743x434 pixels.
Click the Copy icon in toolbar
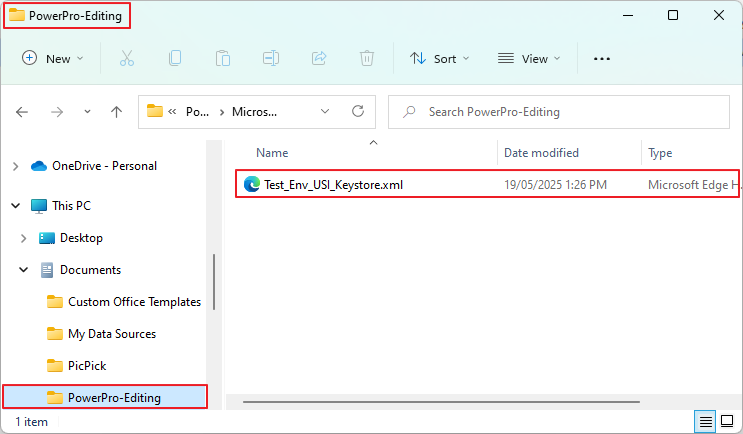click(x=175, y=59)
